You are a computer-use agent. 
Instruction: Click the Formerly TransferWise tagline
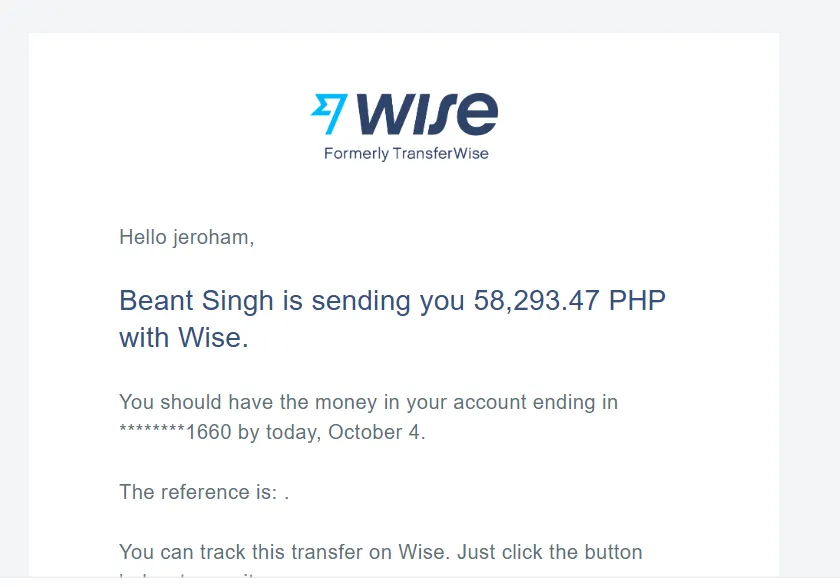click(x=406, y=154)
